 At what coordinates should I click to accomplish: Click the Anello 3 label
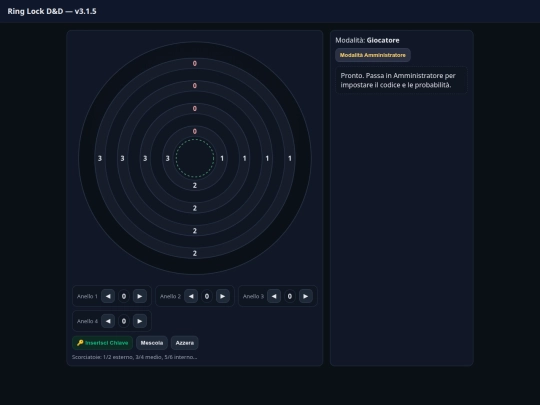pyautogui.click(x=253, y=296)
